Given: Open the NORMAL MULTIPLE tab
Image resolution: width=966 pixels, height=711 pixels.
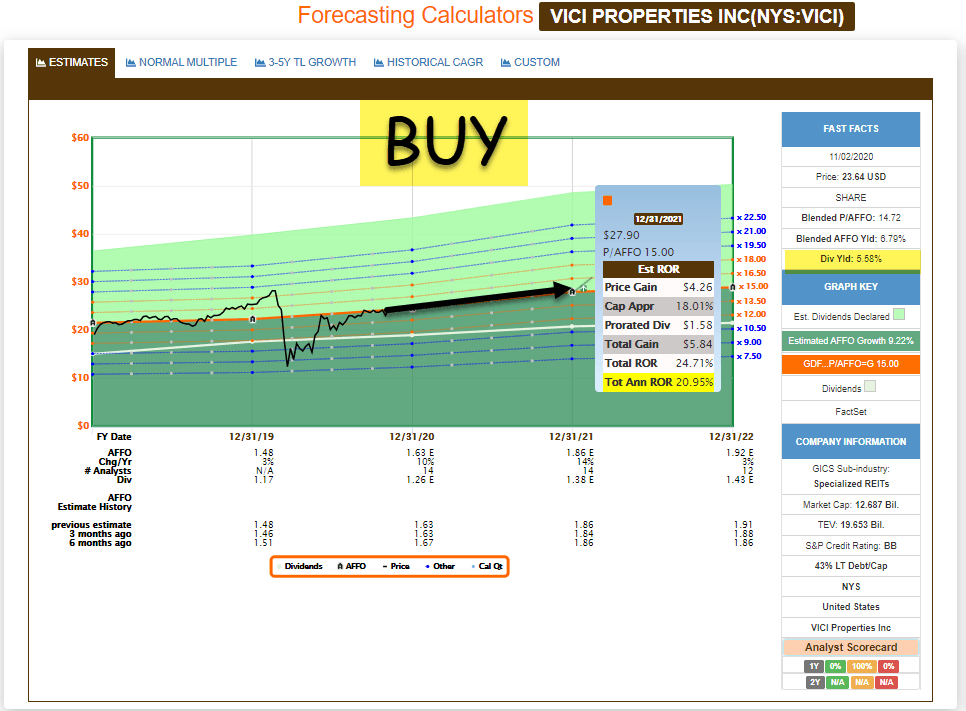Looking at the screenshot, I should tap(181, 62).
